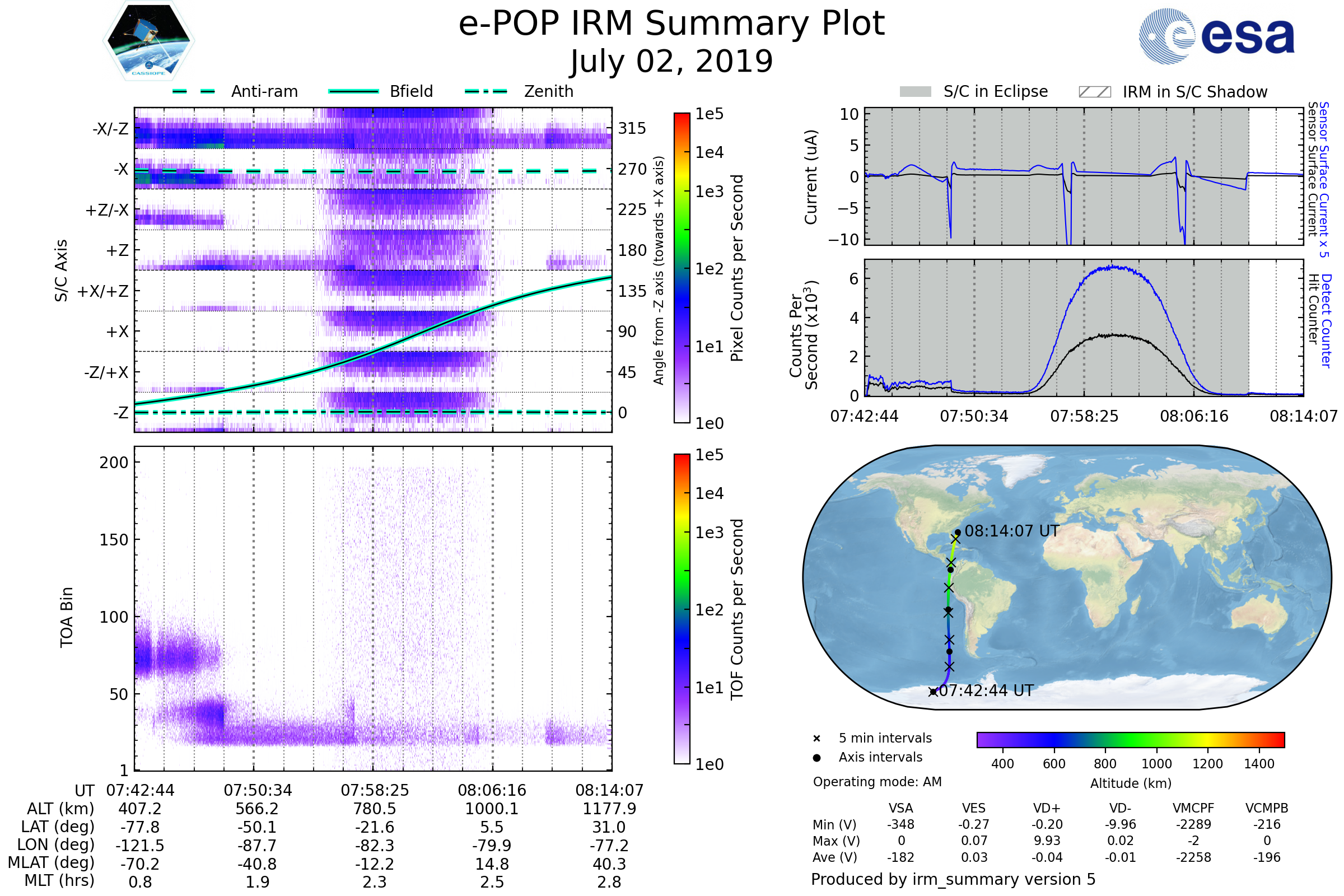The width and height of the screenshot is (1344, 896).
Task: Click the CASSIOPE satellite mission logo
Action: (148, 41)
